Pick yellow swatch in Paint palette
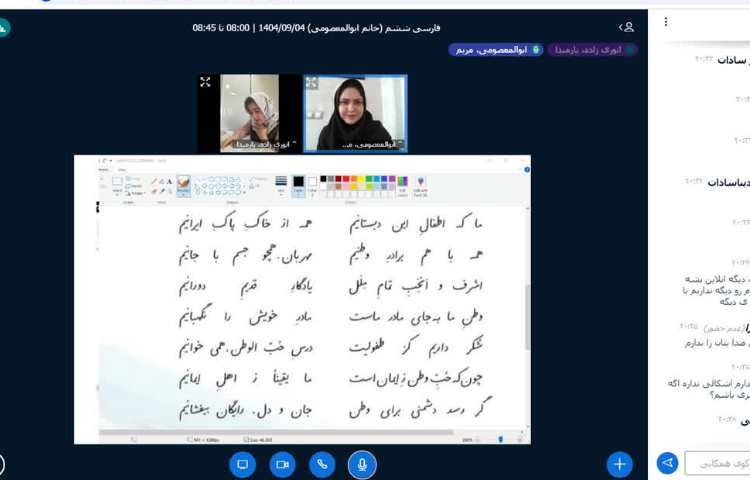This screenshot has width=750, height=480. (361, 179)
